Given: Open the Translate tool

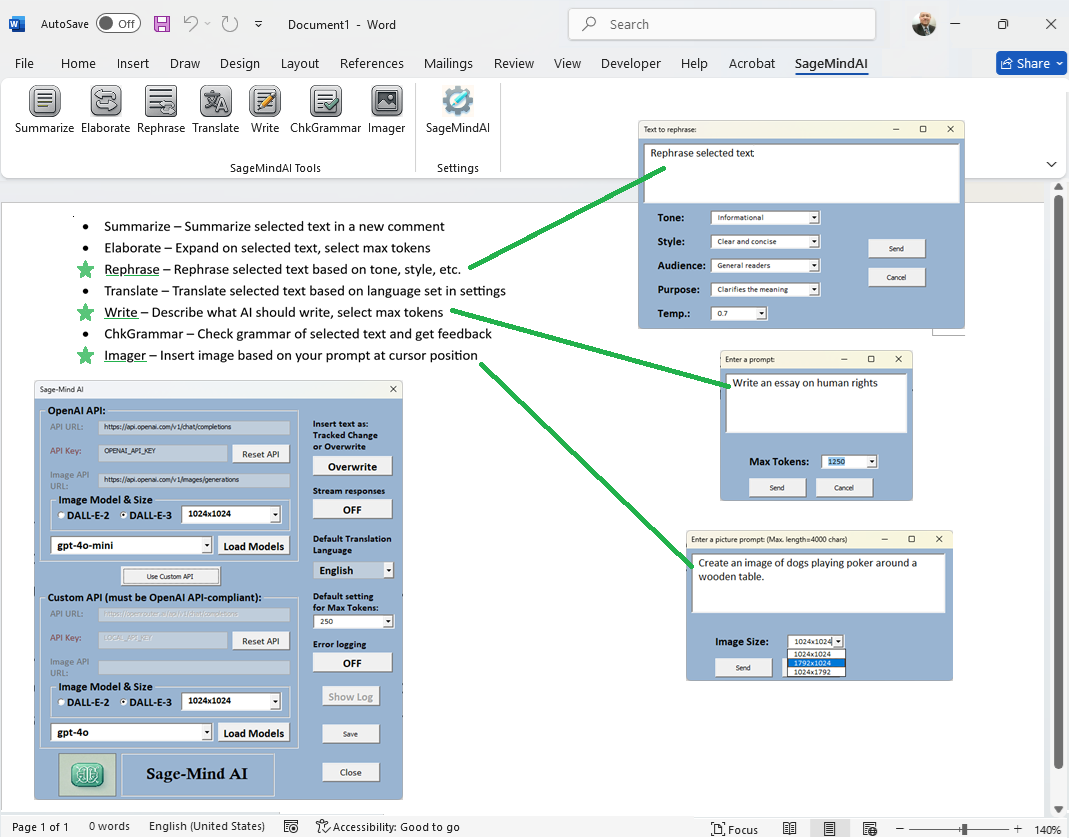Looking at the screenshot, I should point(216,109).
